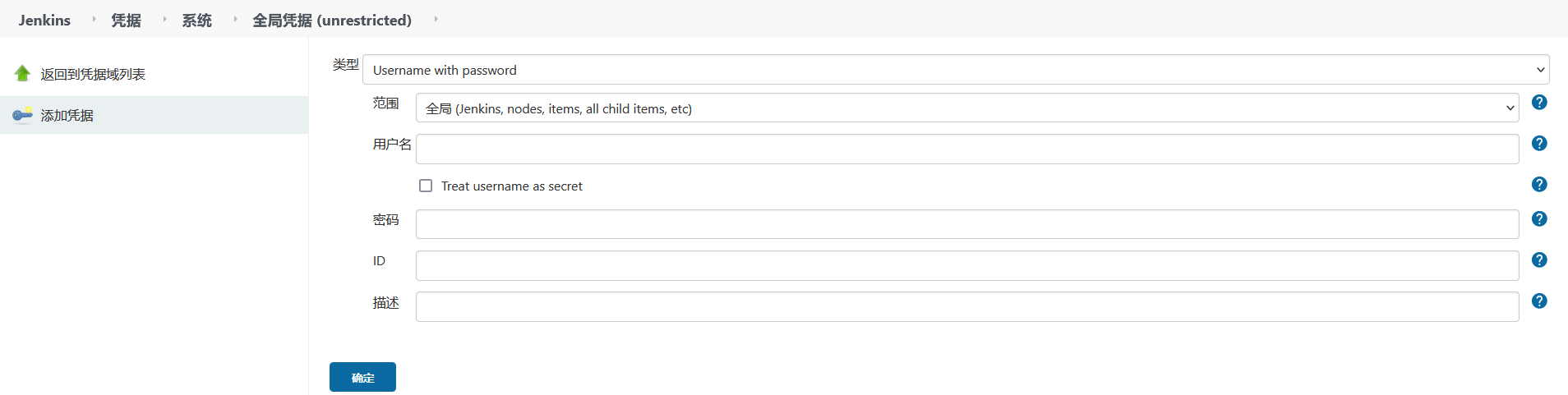Focus the 密码 input field

(967, 224)
